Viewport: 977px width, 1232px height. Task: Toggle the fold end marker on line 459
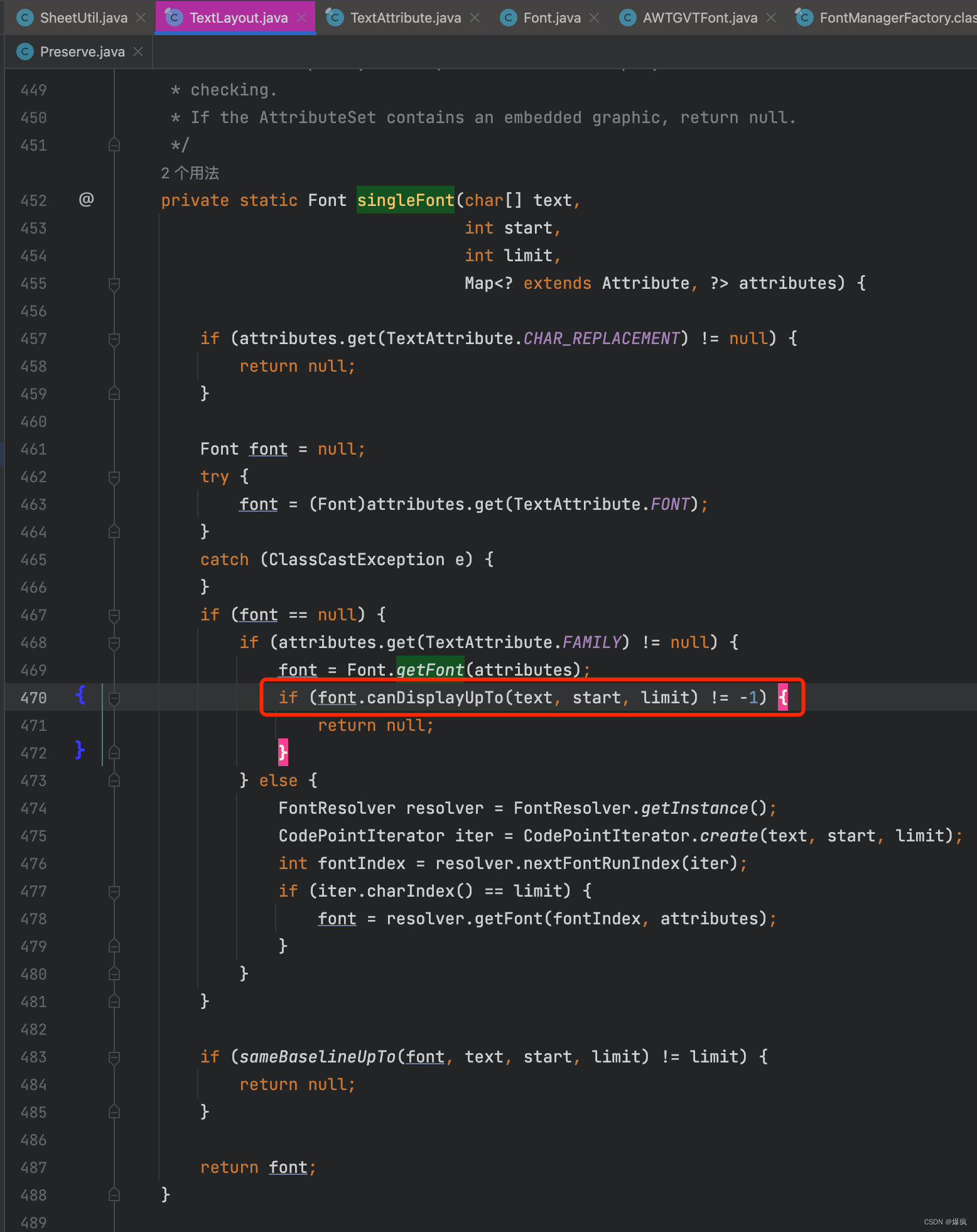[x=114, y=394]
